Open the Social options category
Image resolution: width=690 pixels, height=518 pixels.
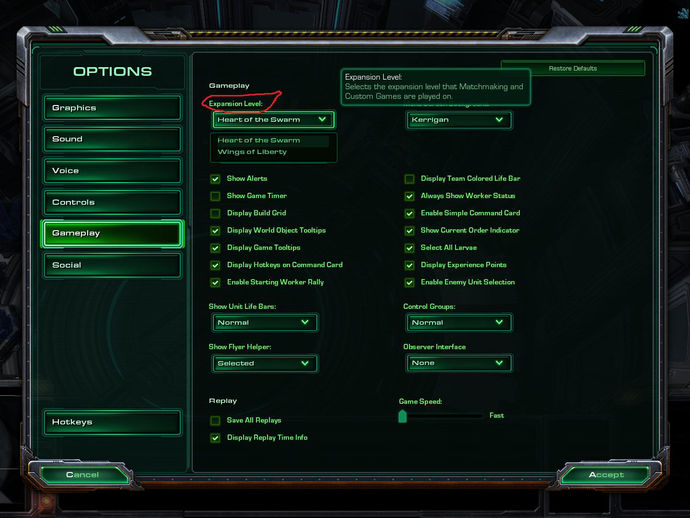[112, 265]
